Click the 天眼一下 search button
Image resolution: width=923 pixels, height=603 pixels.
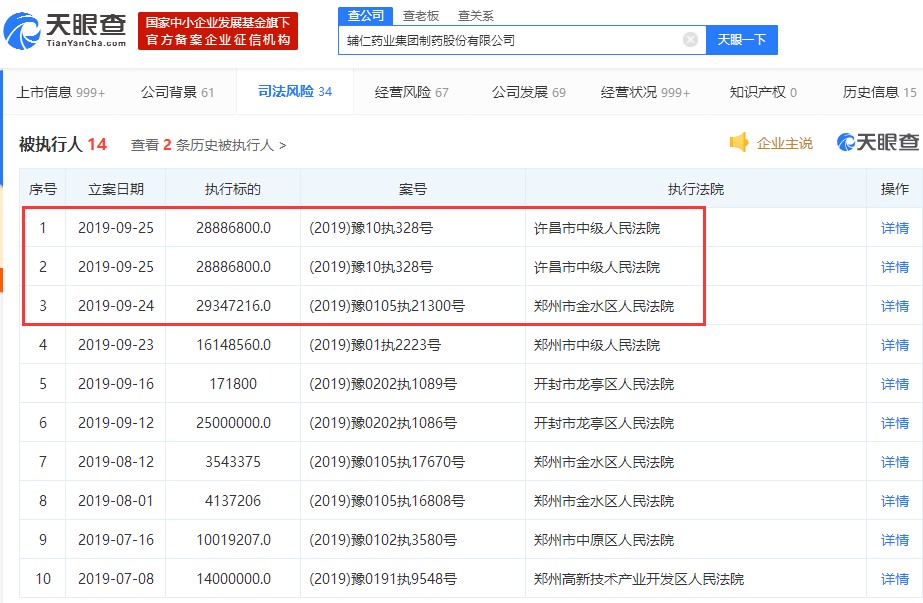742,40
